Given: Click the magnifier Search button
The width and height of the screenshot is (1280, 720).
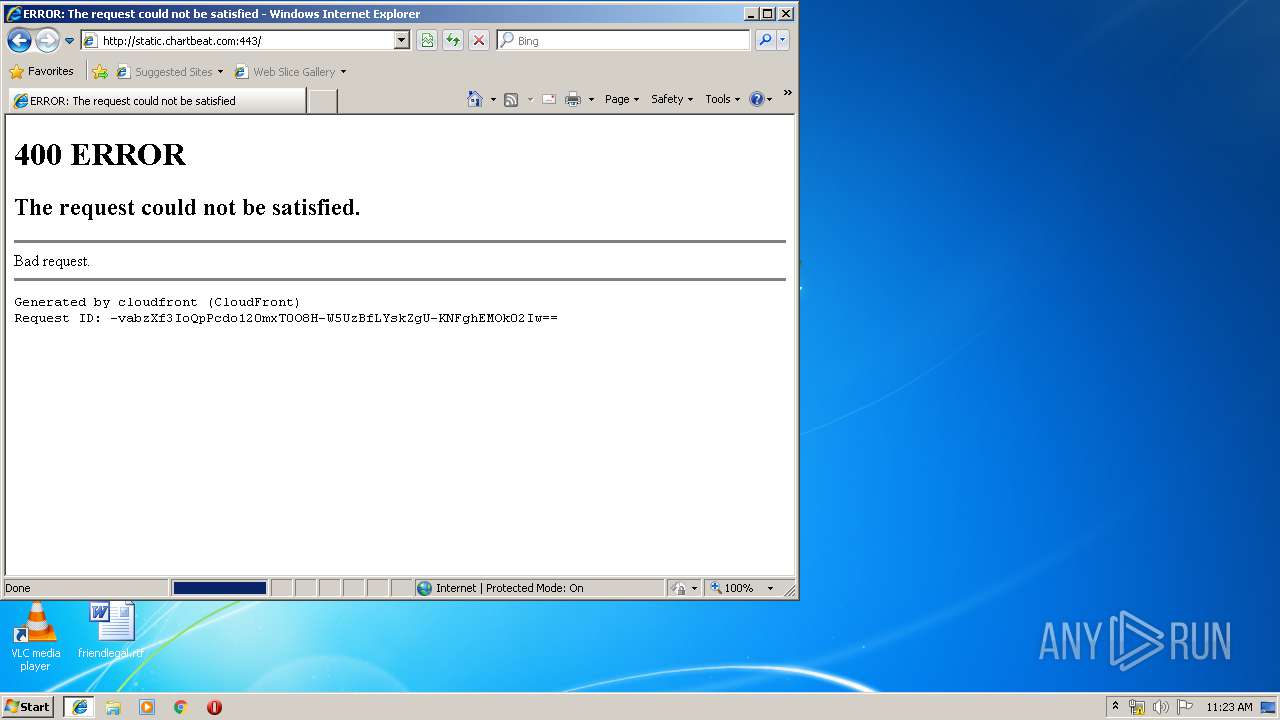Looking at the screenshot, I should pos(765,40).
